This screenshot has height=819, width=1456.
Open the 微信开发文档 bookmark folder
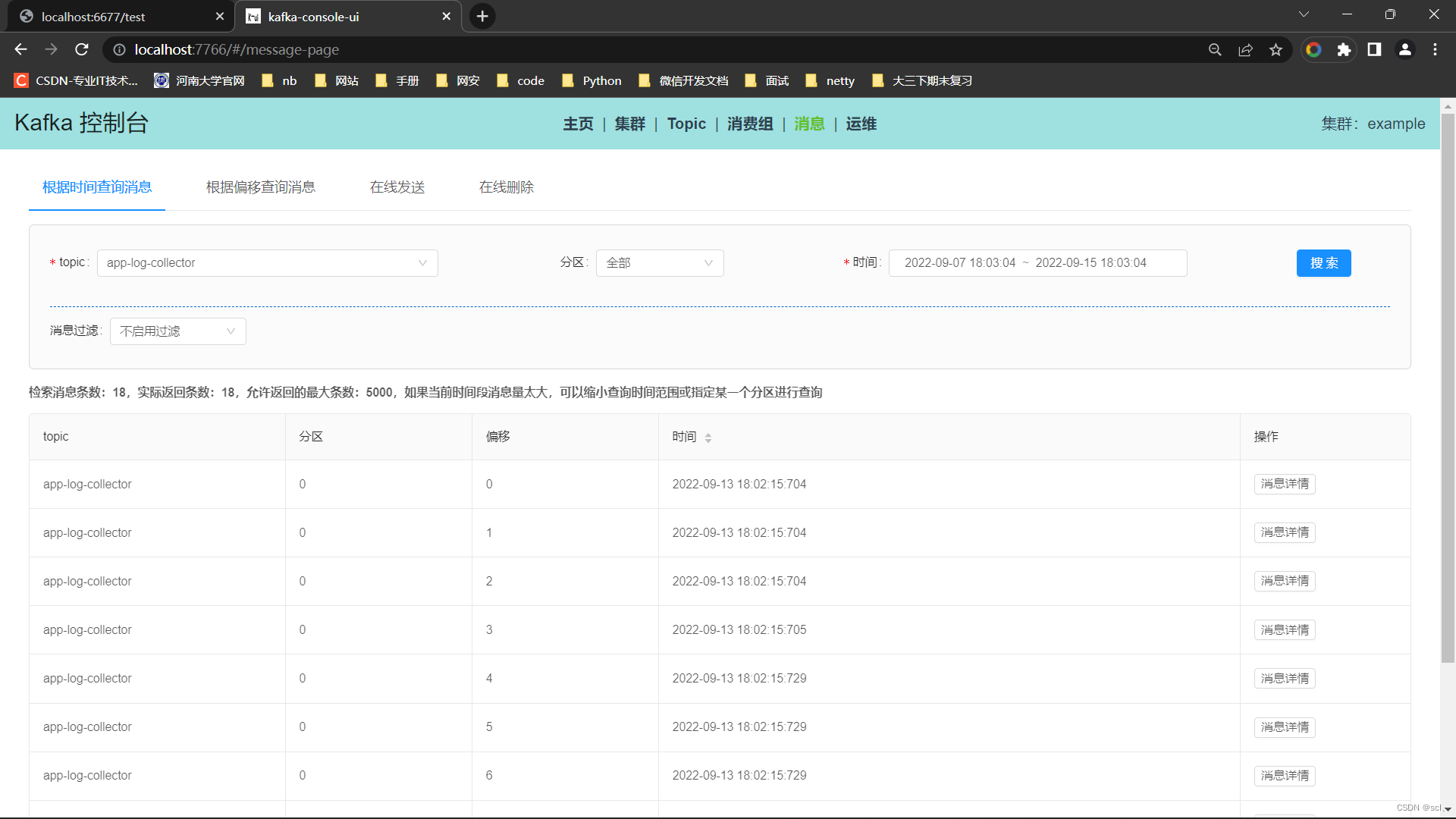[683, 80]
